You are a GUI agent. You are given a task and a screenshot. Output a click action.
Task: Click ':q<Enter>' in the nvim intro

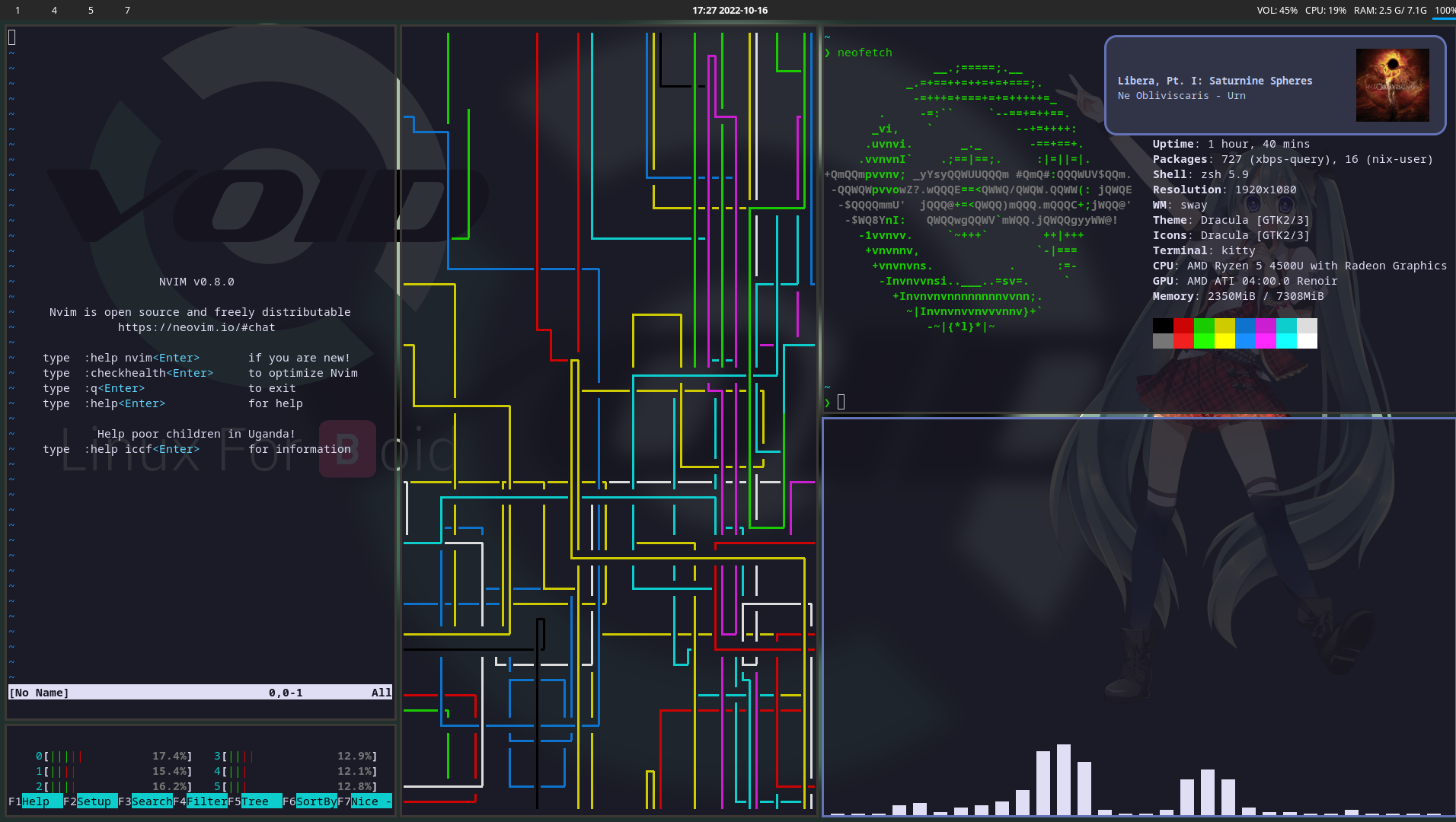(114, 388)
